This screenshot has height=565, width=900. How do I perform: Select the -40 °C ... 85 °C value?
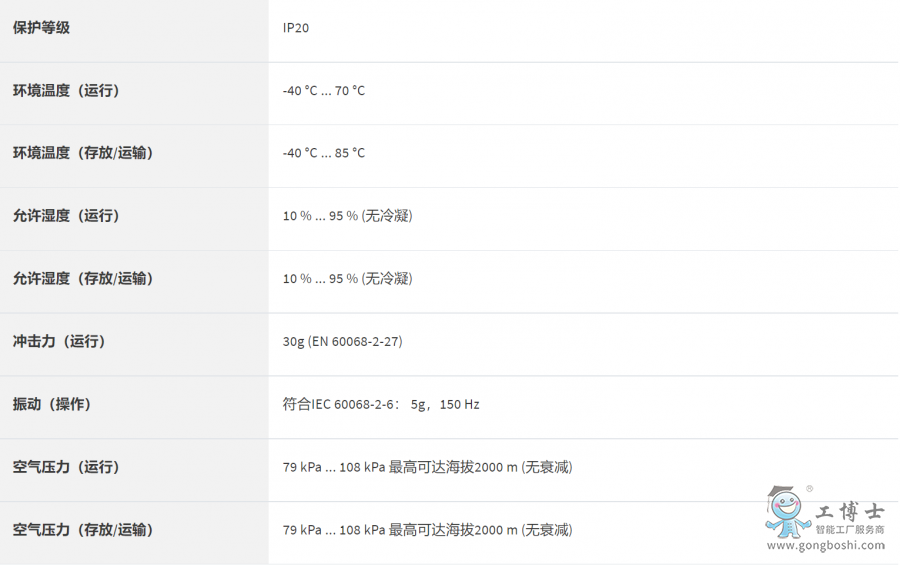(324, 153)
